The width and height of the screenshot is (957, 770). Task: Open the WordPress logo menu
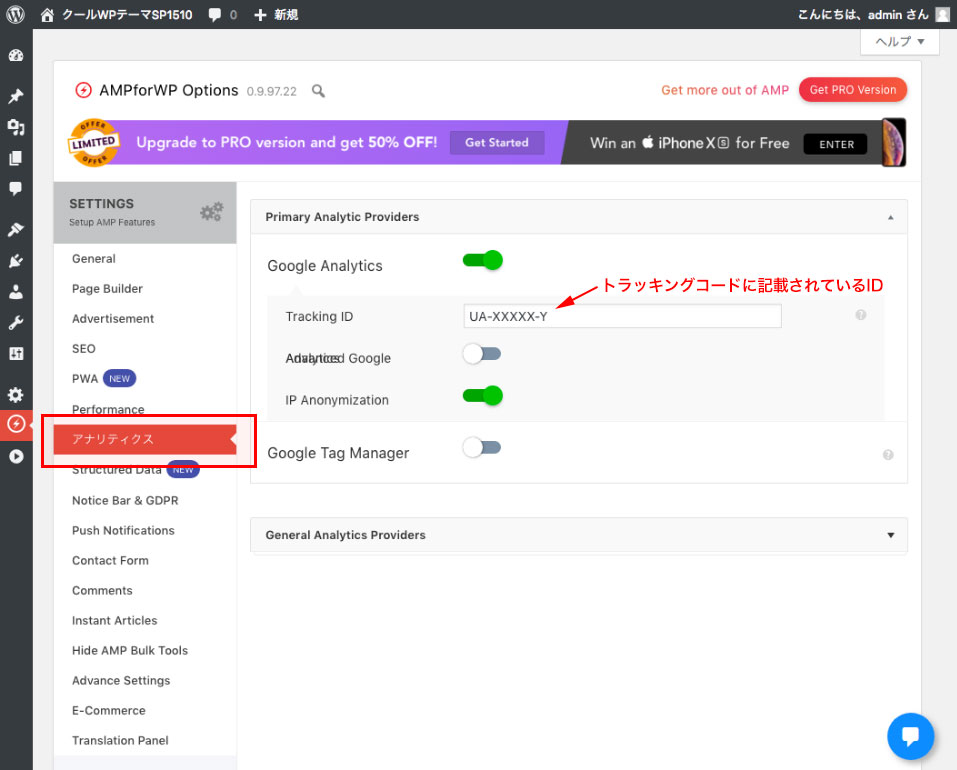15,15
